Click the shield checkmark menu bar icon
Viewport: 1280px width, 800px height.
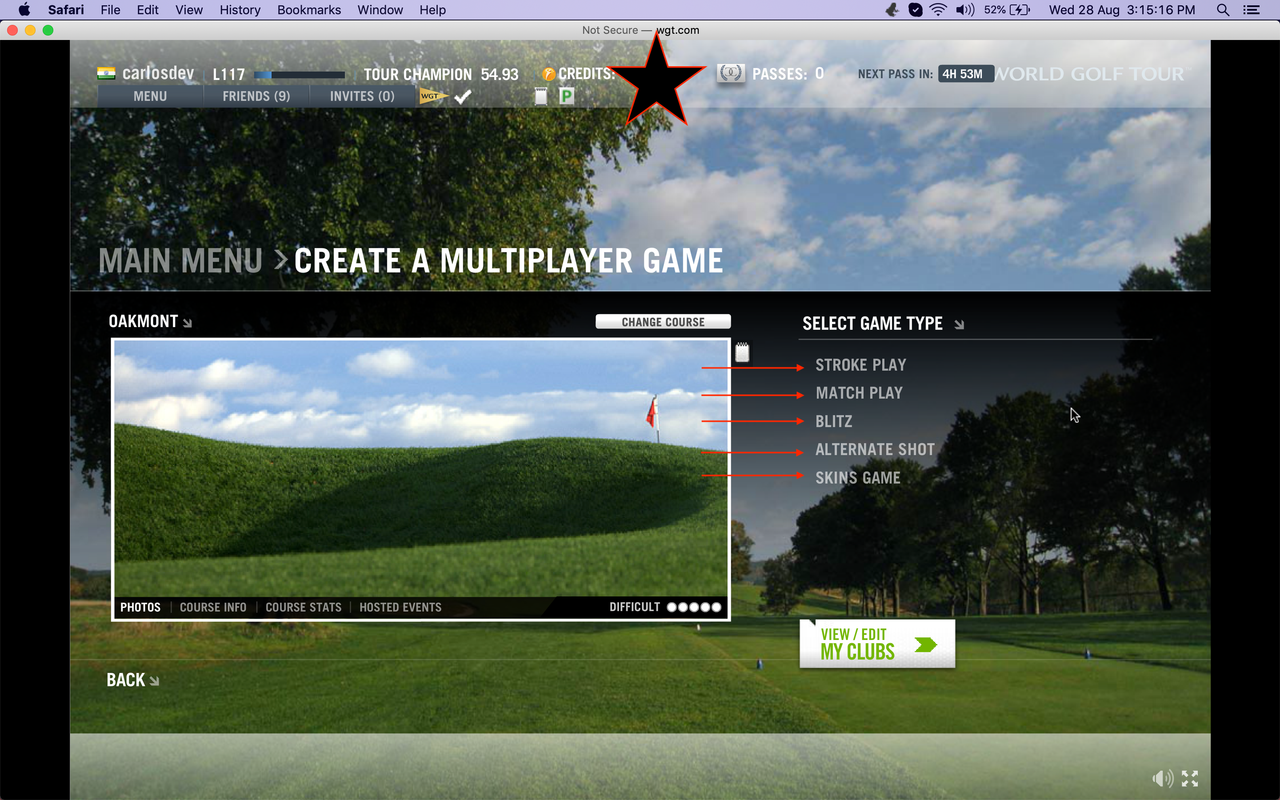(915, 10)
